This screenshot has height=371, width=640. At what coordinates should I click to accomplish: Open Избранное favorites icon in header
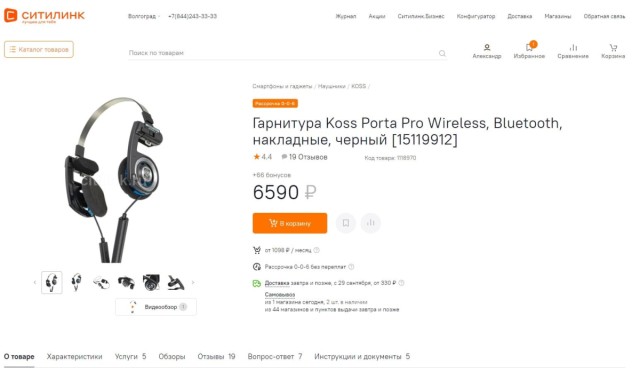click(529, 47)
